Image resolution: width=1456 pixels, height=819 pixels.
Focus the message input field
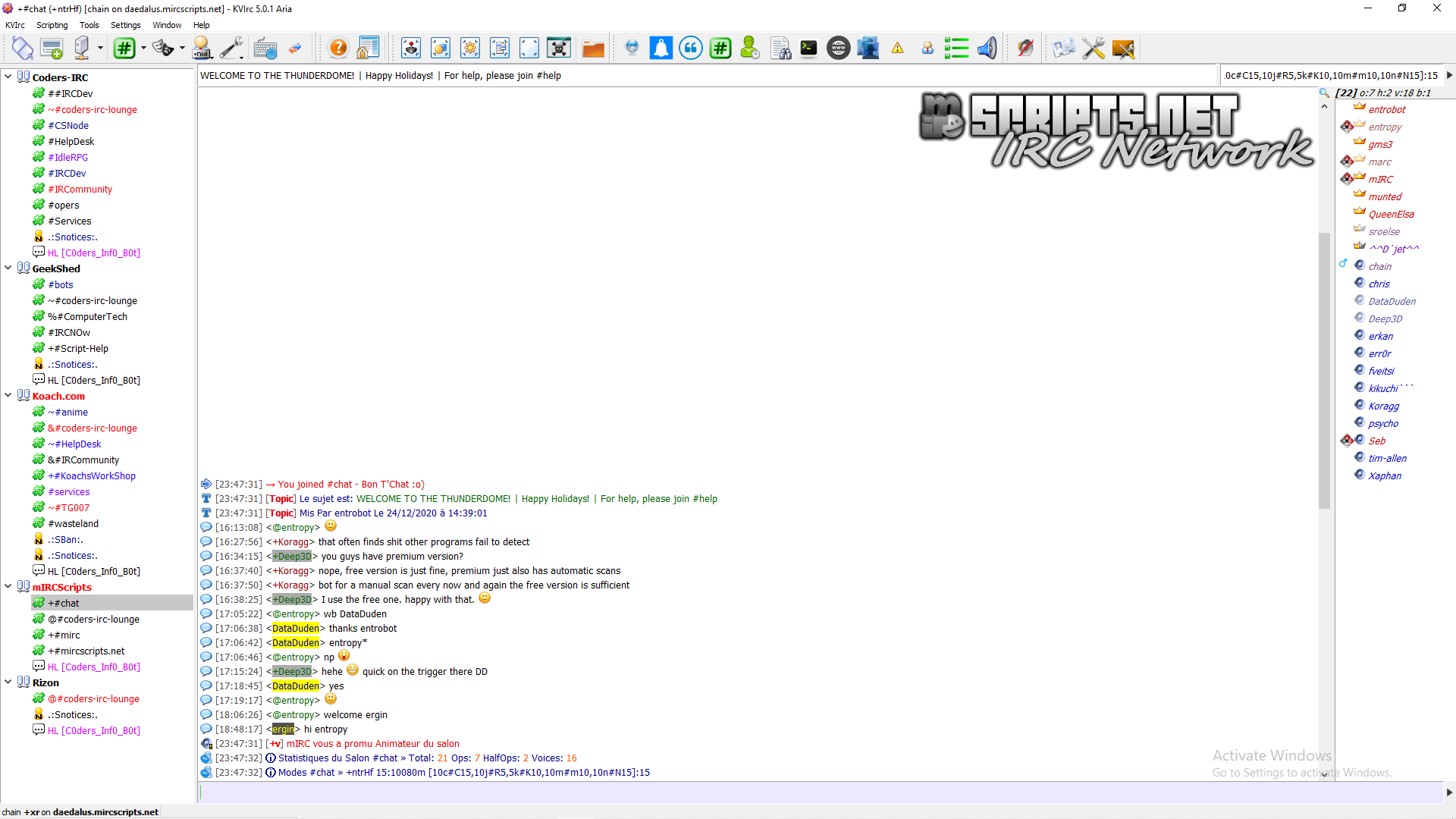[x=819, y=792]
